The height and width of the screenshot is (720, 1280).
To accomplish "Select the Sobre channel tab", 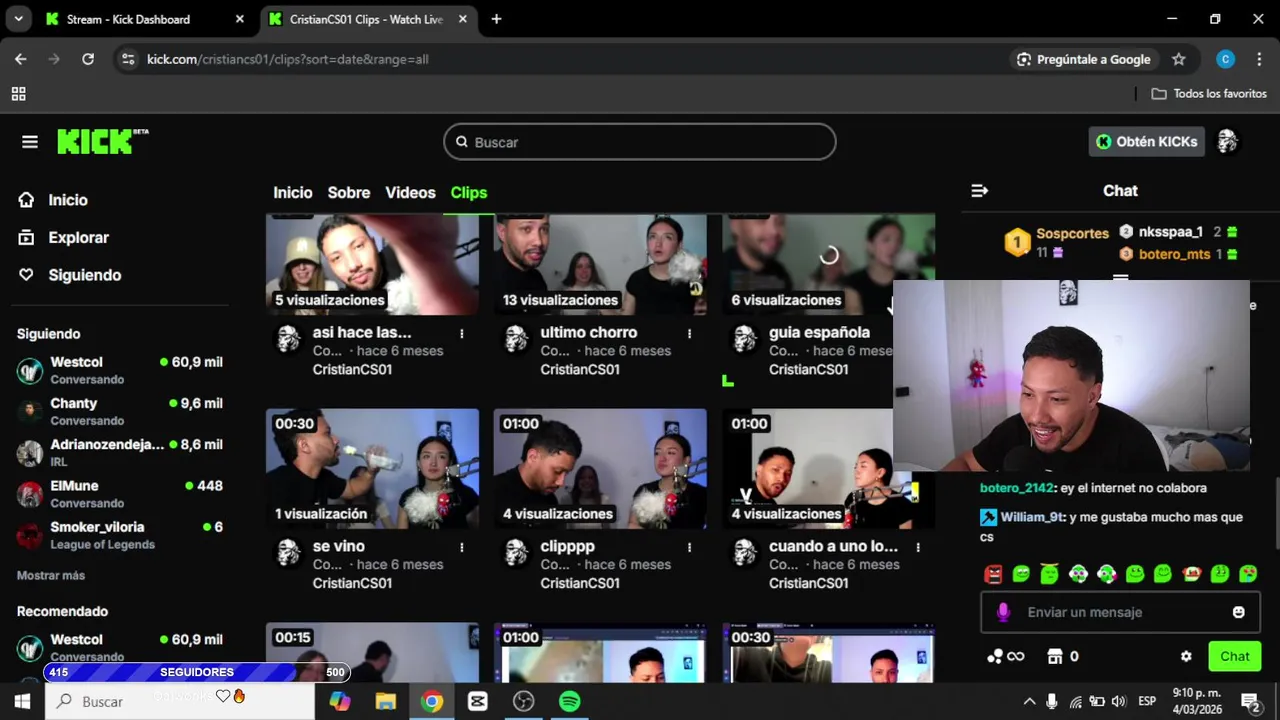I will [x=349, y=192].
